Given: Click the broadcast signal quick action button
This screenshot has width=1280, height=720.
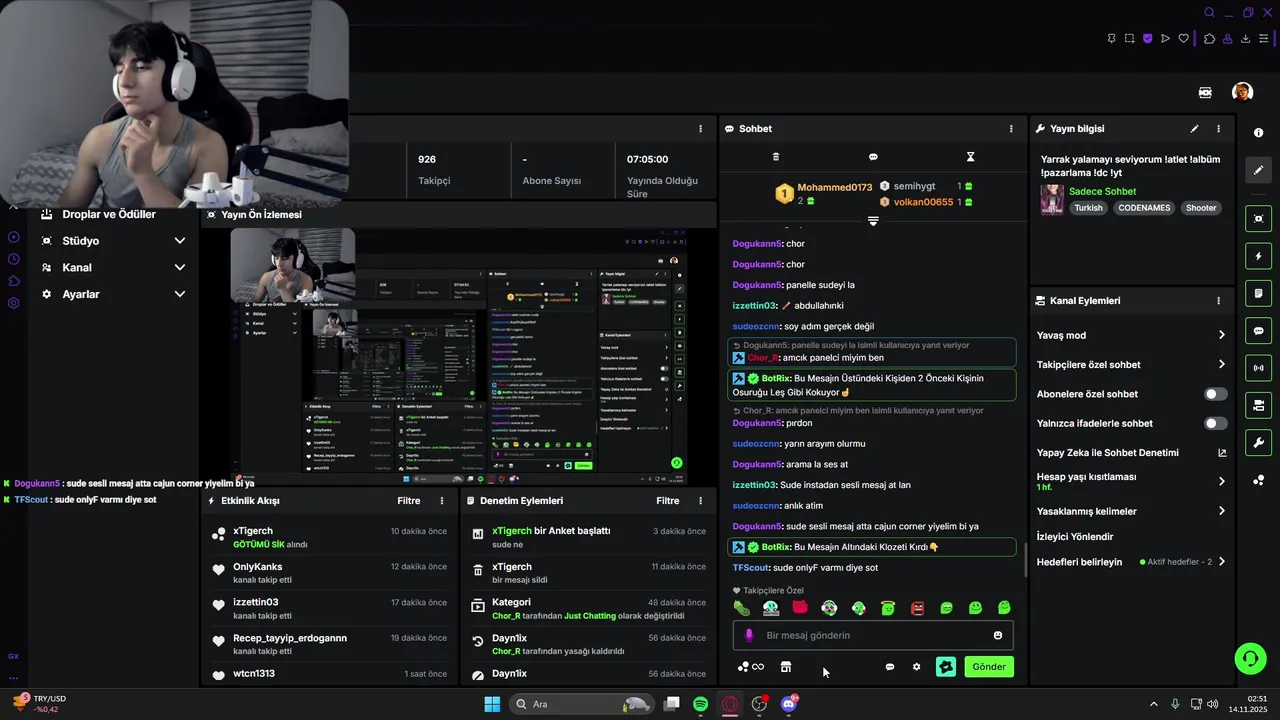Looking at the screenshot, I should 1258,368.
